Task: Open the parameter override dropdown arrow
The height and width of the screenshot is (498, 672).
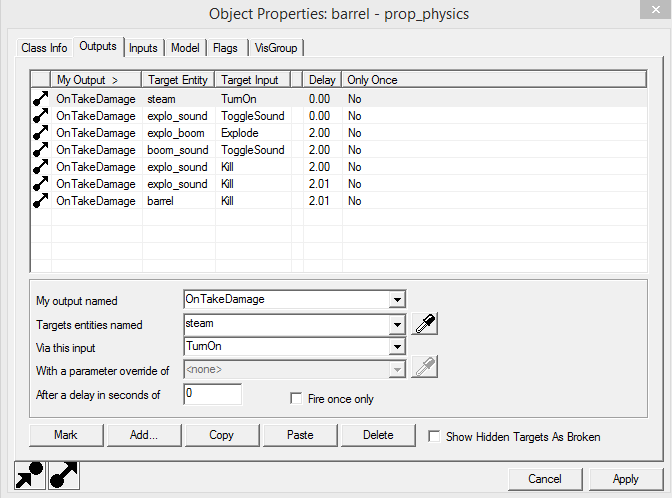Action: (x=397, y=369)
